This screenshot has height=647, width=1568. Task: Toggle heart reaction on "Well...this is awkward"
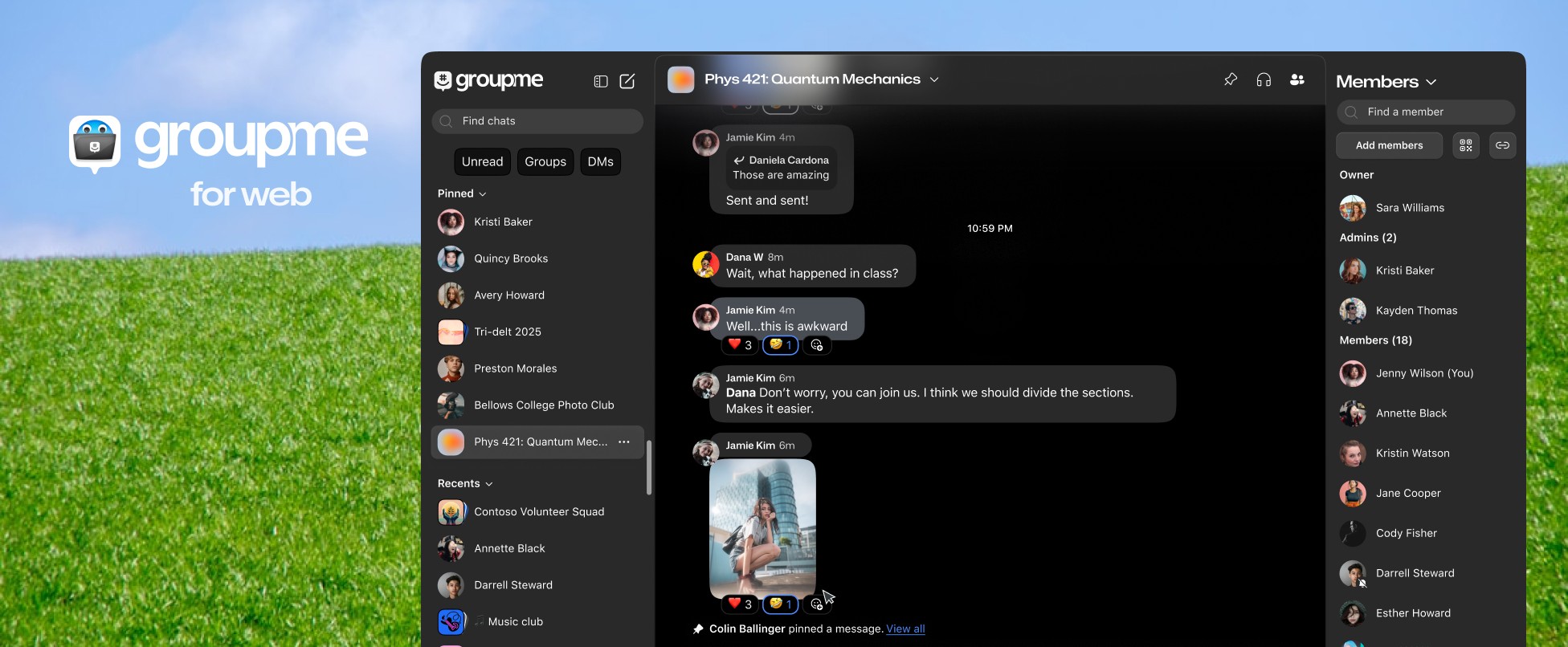[741, 345]
